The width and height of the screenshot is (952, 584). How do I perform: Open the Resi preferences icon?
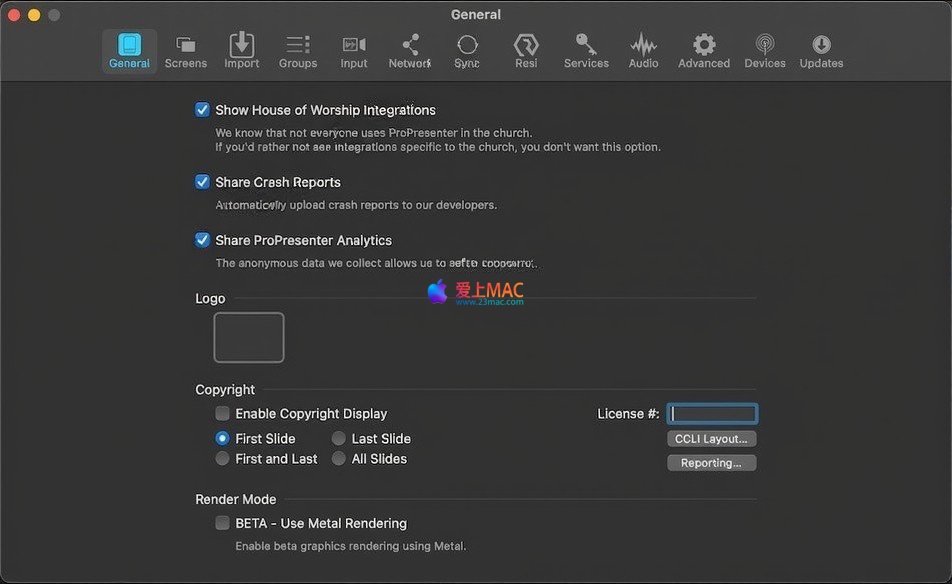tap(526, 45)
